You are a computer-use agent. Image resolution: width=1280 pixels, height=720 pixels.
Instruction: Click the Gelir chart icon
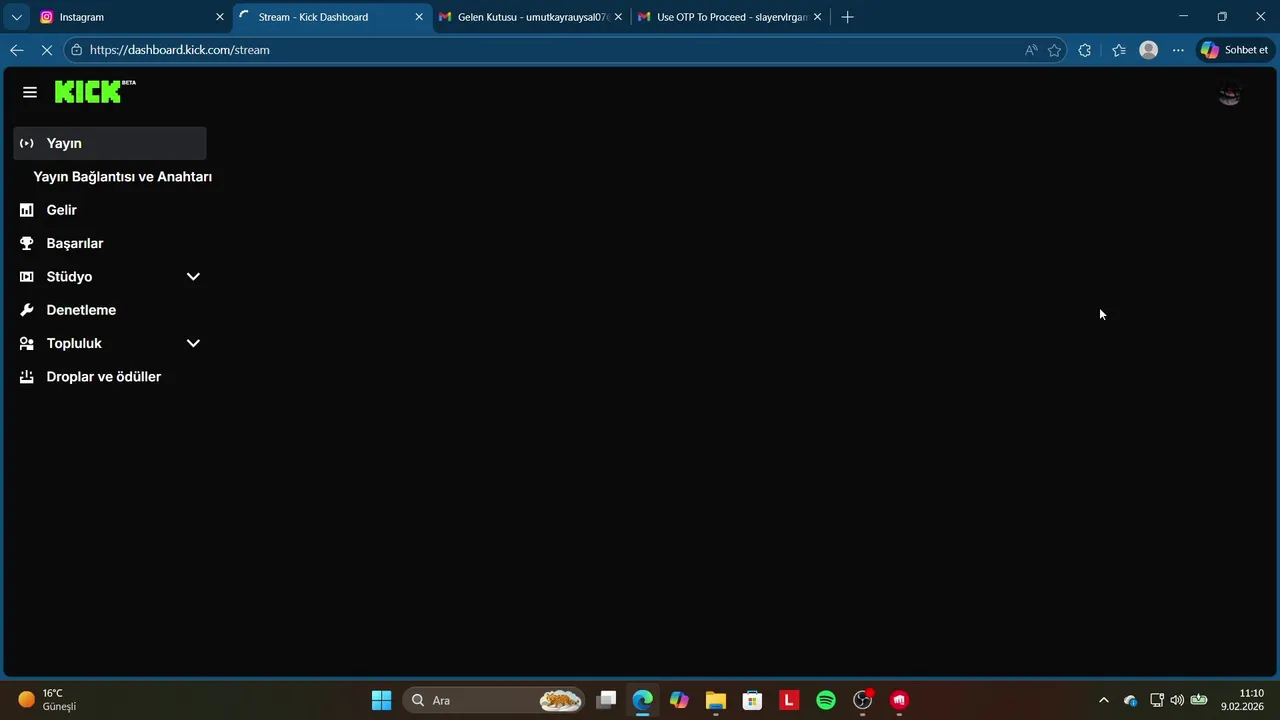click(x=27, y=210)
